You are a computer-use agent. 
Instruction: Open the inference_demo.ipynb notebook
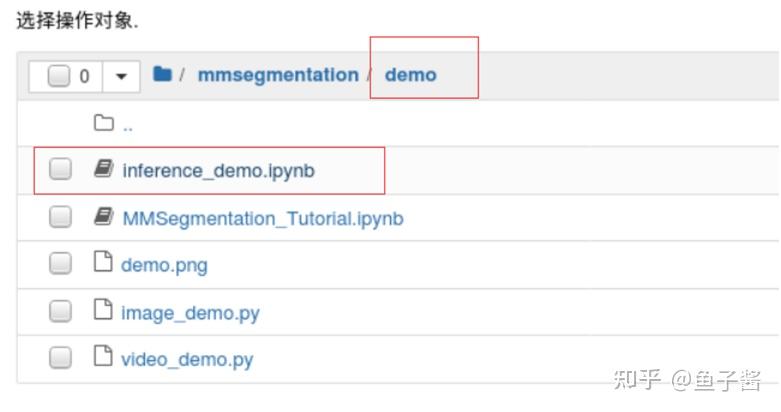(218, 171)
